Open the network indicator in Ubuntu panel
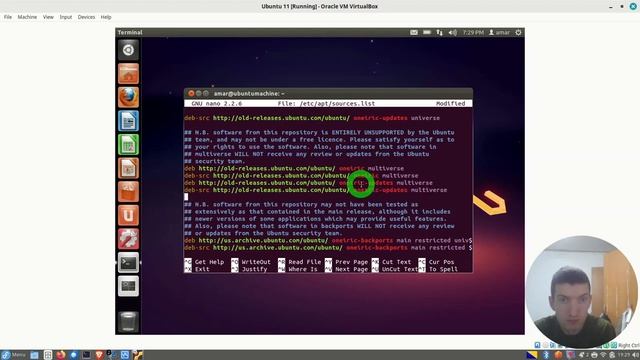Screen dimensions: 640x360 click(x=440, y=32)
